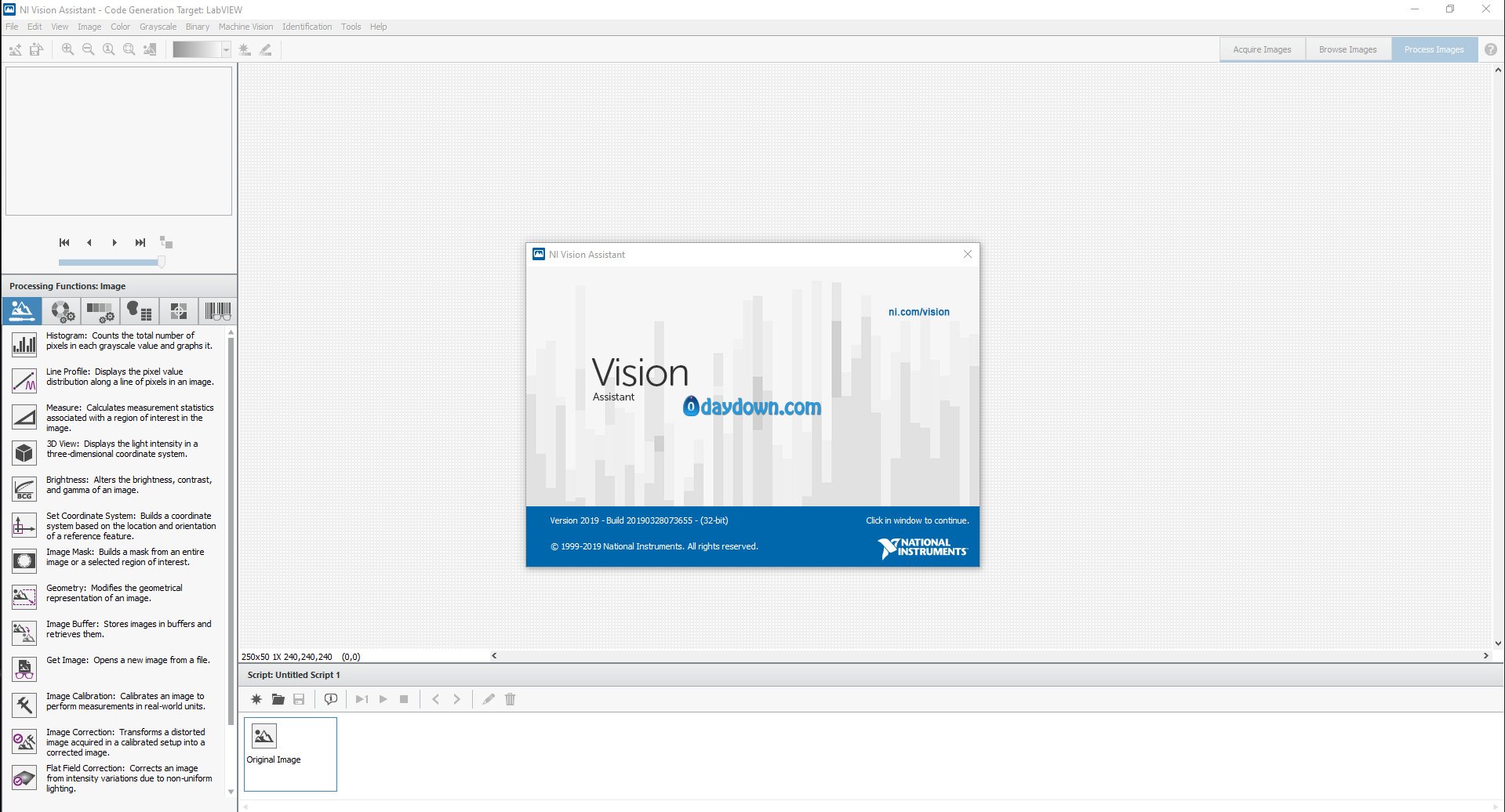This screenshot has height=812, width=1505.
Task: Click the Save Image toolbar icon
Action: click(36, 49)
